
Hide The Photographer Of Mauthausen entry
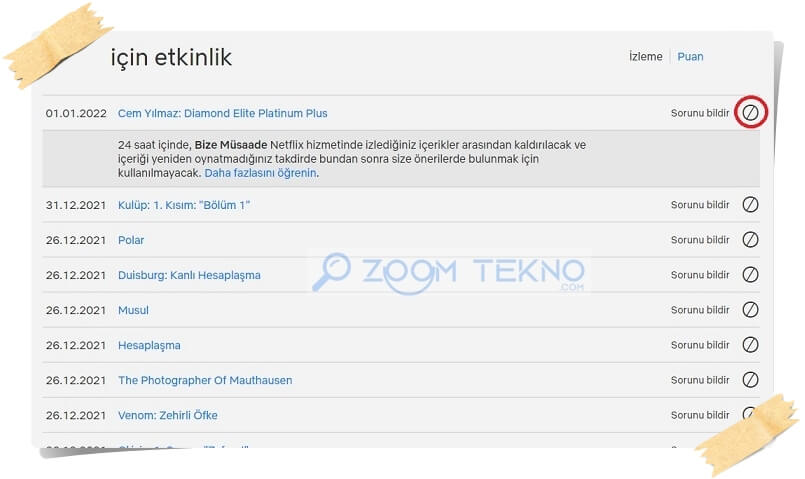750,379
